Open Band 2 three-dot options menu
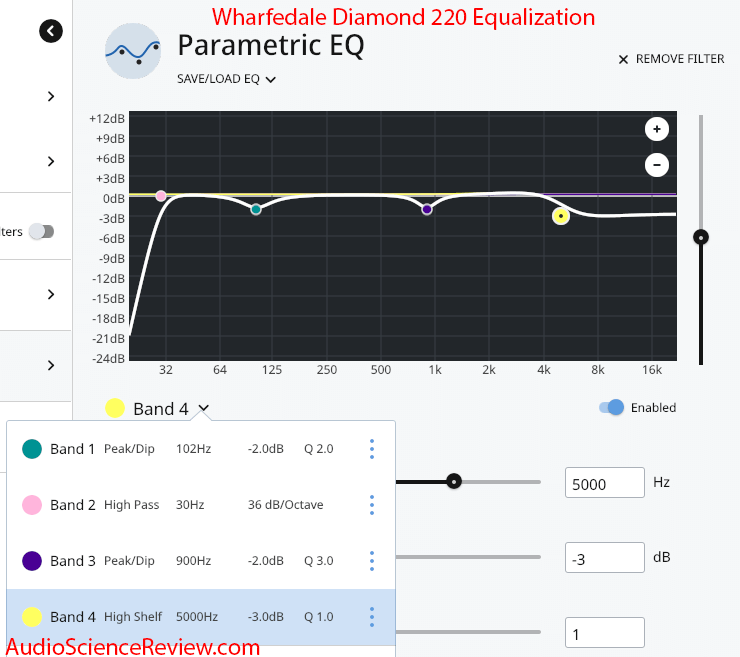 coord(372,505)
